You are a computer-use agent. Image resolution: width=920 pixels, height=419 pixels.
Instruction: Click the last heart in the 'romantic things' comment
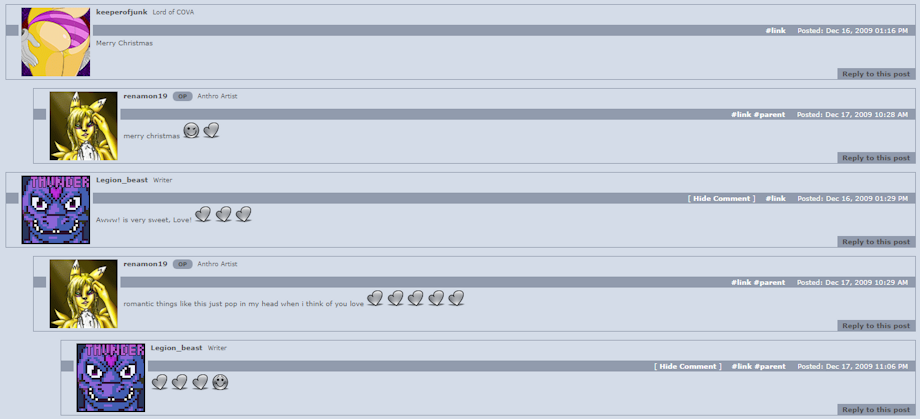[x=456, y=298]
